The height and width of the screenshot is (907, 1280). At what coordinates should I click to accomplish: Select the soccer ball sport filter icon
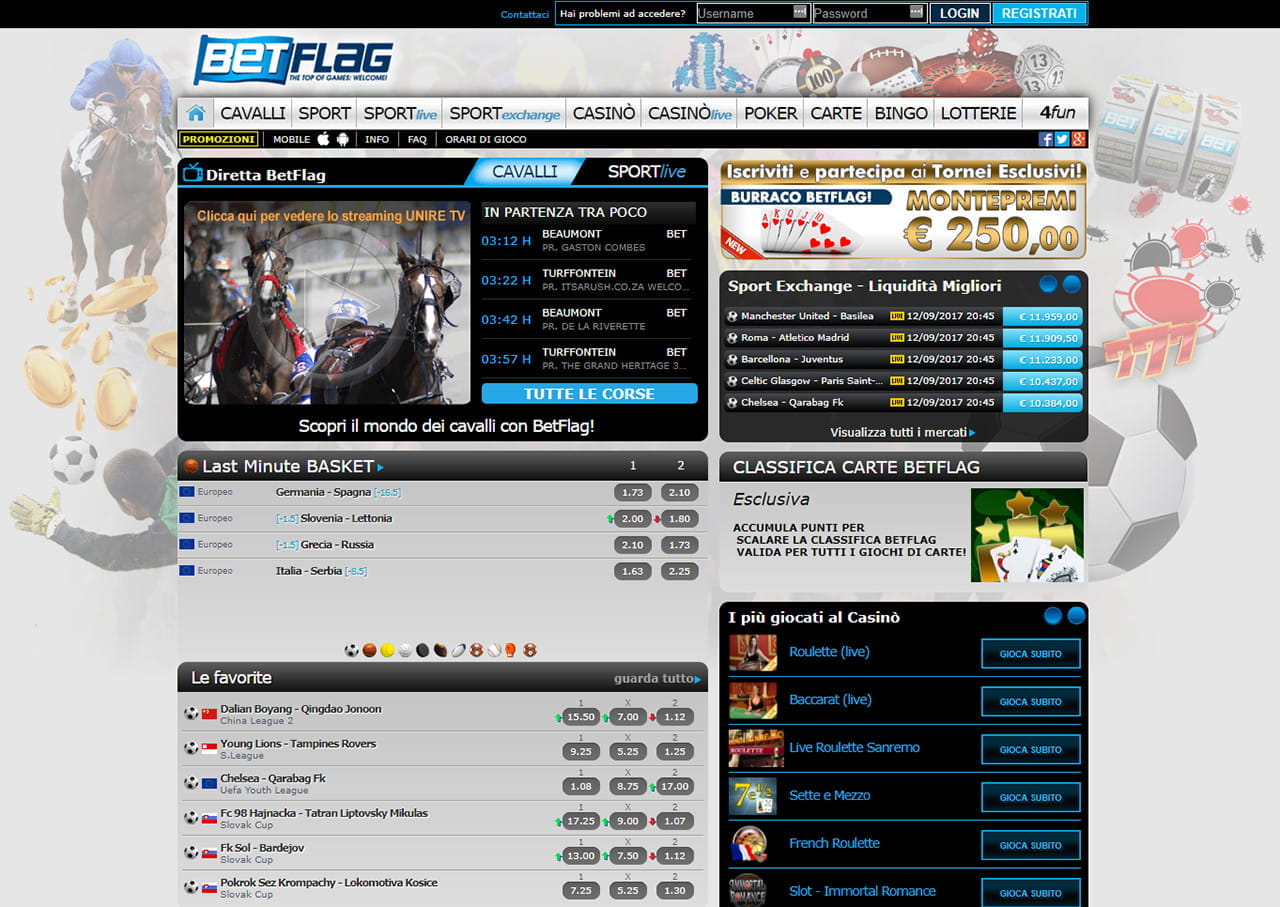pos(349,648)
